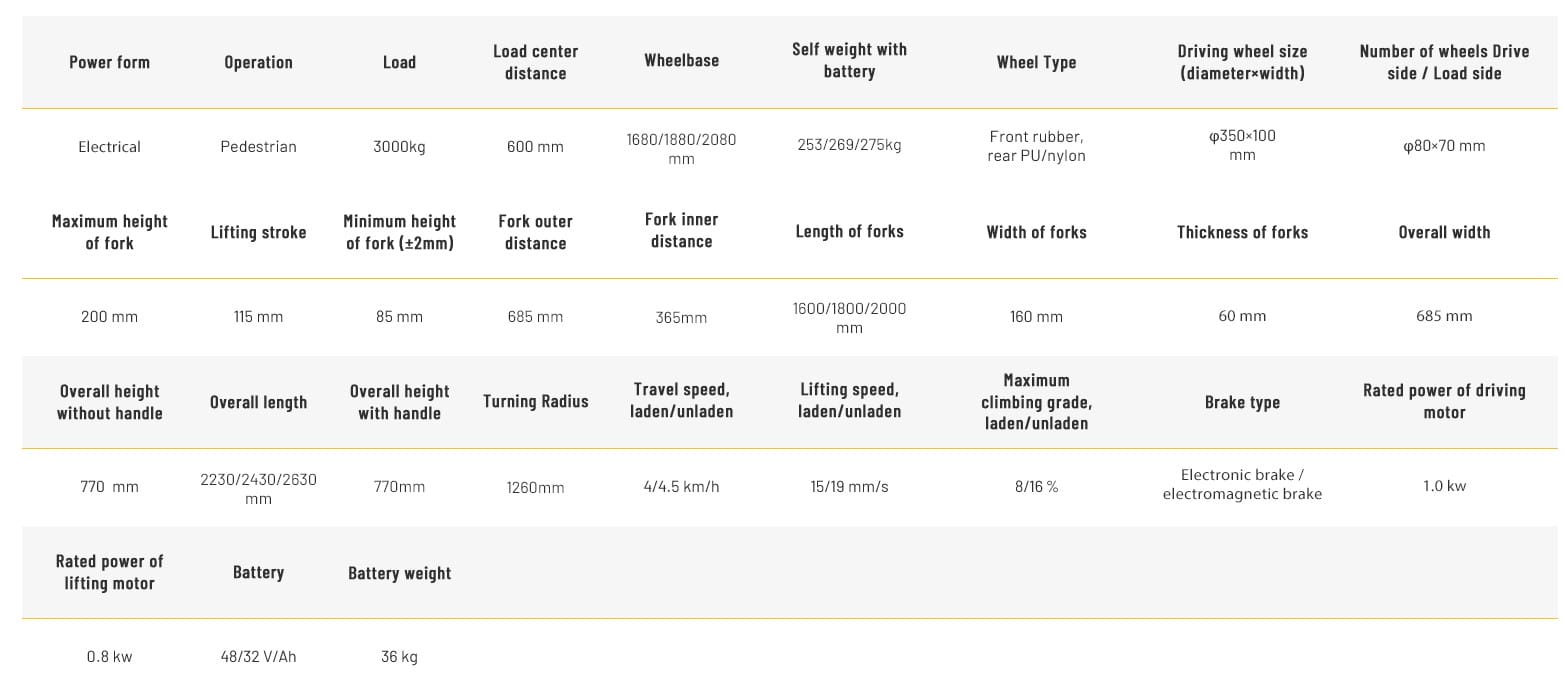Select the 3000kg load value
This screenshot has height=695, width=1564.
click(399, 146)
